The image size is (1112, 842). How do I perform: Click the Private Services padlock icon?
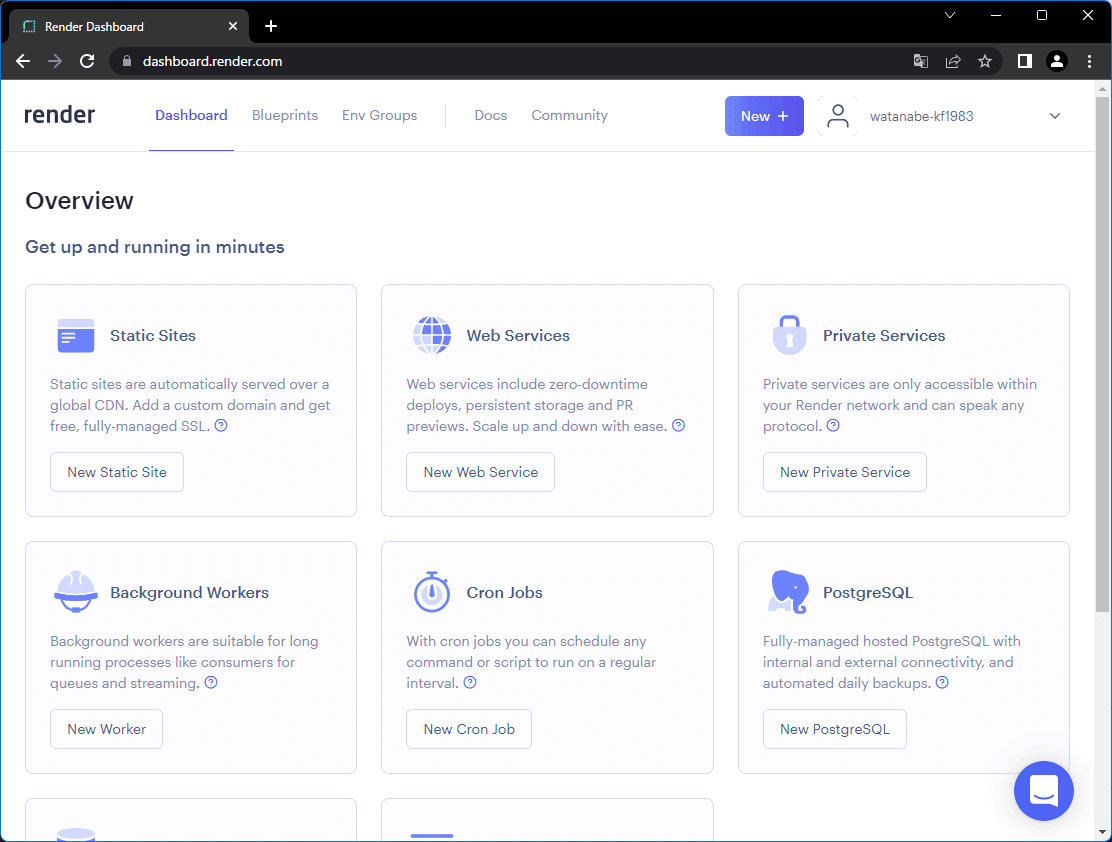point(789,335)
